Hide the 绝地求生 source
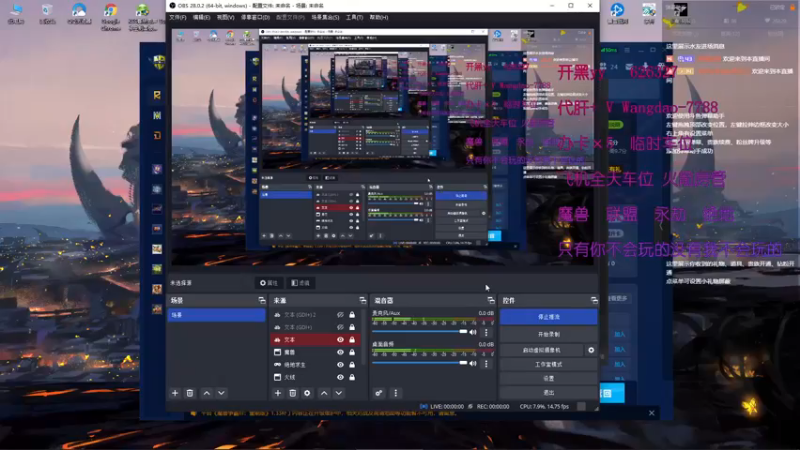The width and height of the screenshot is (800, 450). tap(340, 365)
